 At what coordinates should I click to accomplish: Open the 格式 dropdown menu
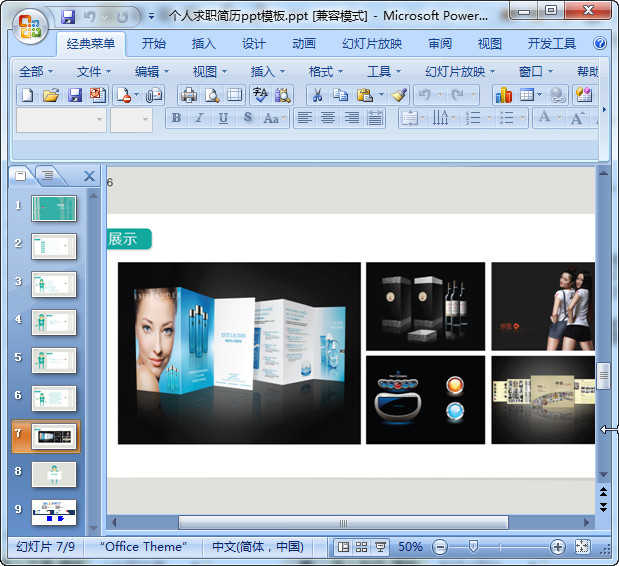click(326, 72)
